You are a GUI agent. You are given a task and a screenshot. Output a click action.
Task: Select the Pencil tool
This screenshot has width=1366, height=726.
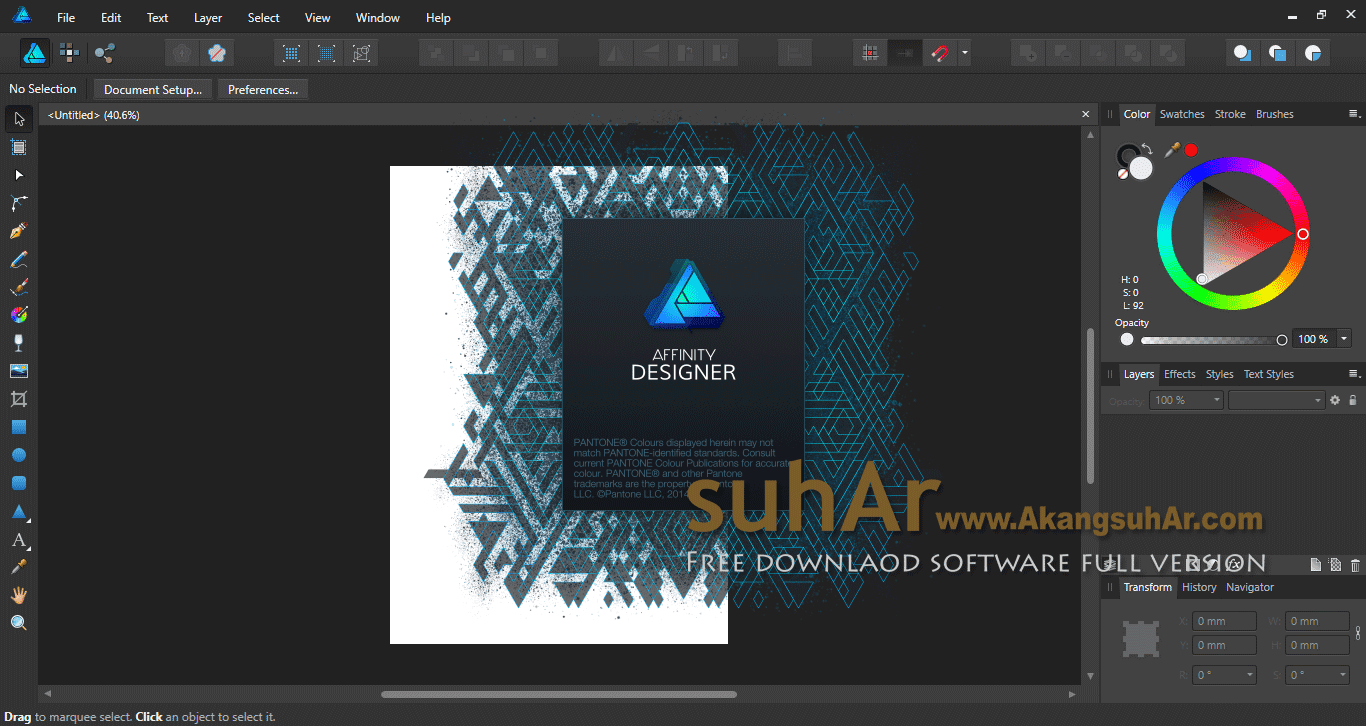(19, 259)
